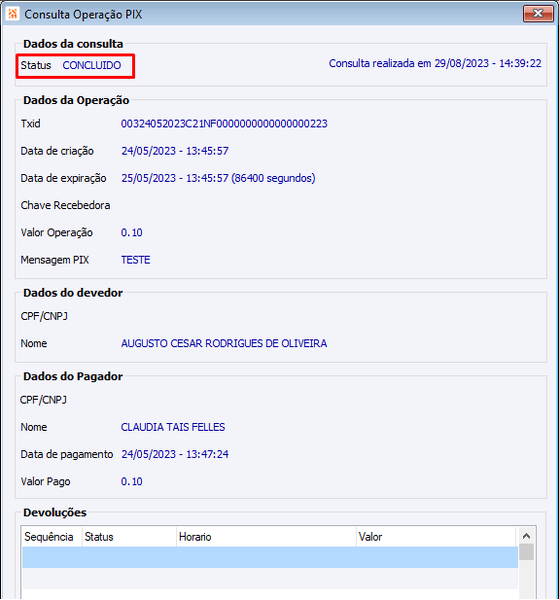Viewport: 559px width, 600px height.
Task: Click the Data de pagamento label
Action: 67,454
